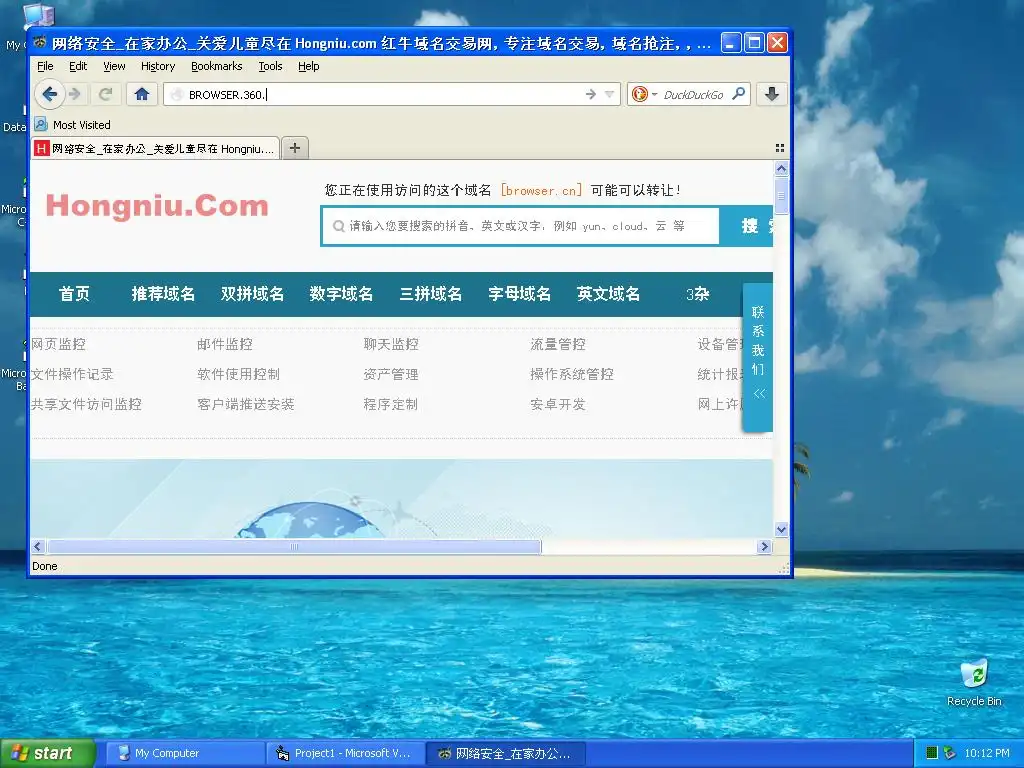1024x768 pixels.
Task: Open the DuckDuckGo search engine selector
Action: point(643,95)
